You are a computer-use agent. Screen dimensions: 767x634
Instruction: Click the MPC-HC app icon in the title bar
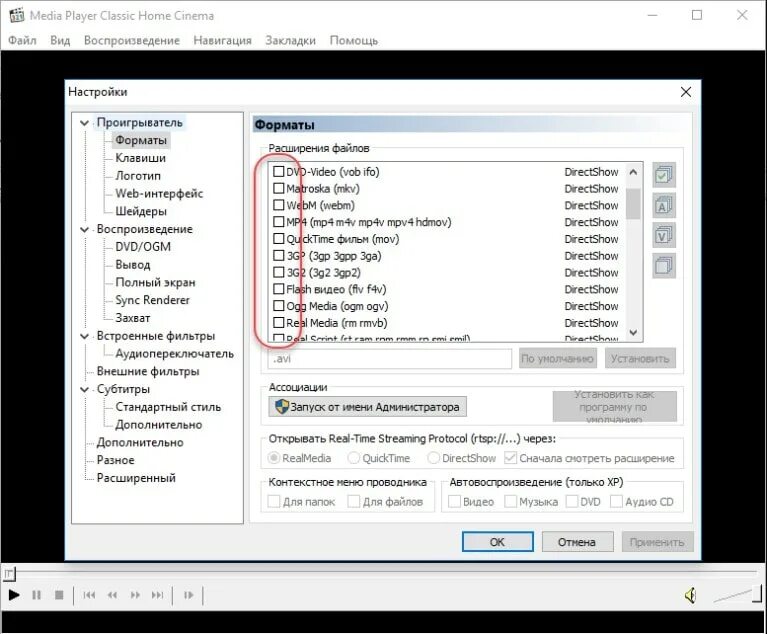click(17, 16)
